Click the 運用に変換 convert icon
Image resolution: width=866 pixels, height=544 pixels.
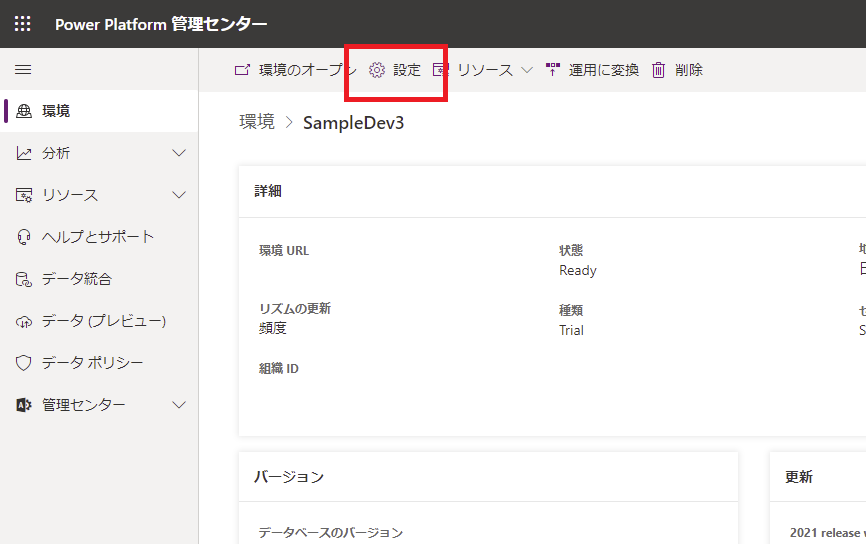click(553, 70)
